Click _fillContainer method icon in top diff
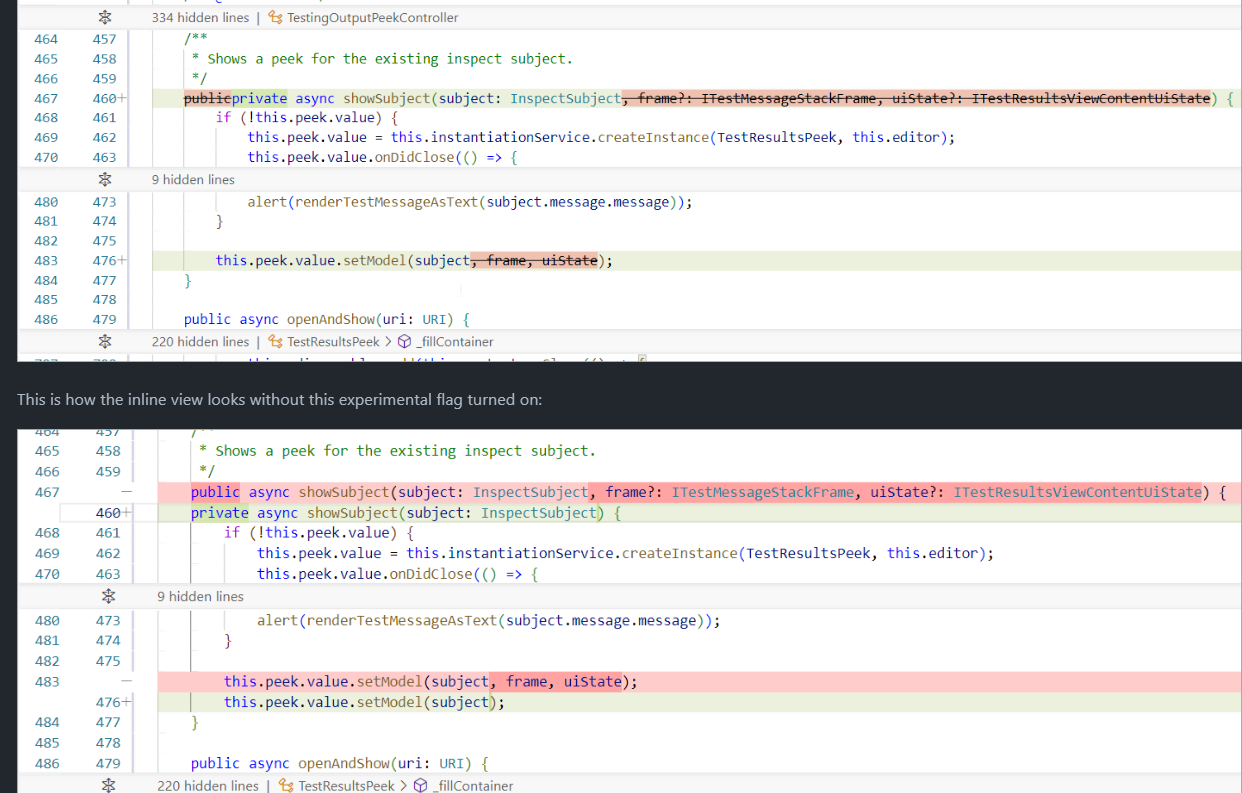The height and width of the screenshot is (793, 1242). (404, 342)
